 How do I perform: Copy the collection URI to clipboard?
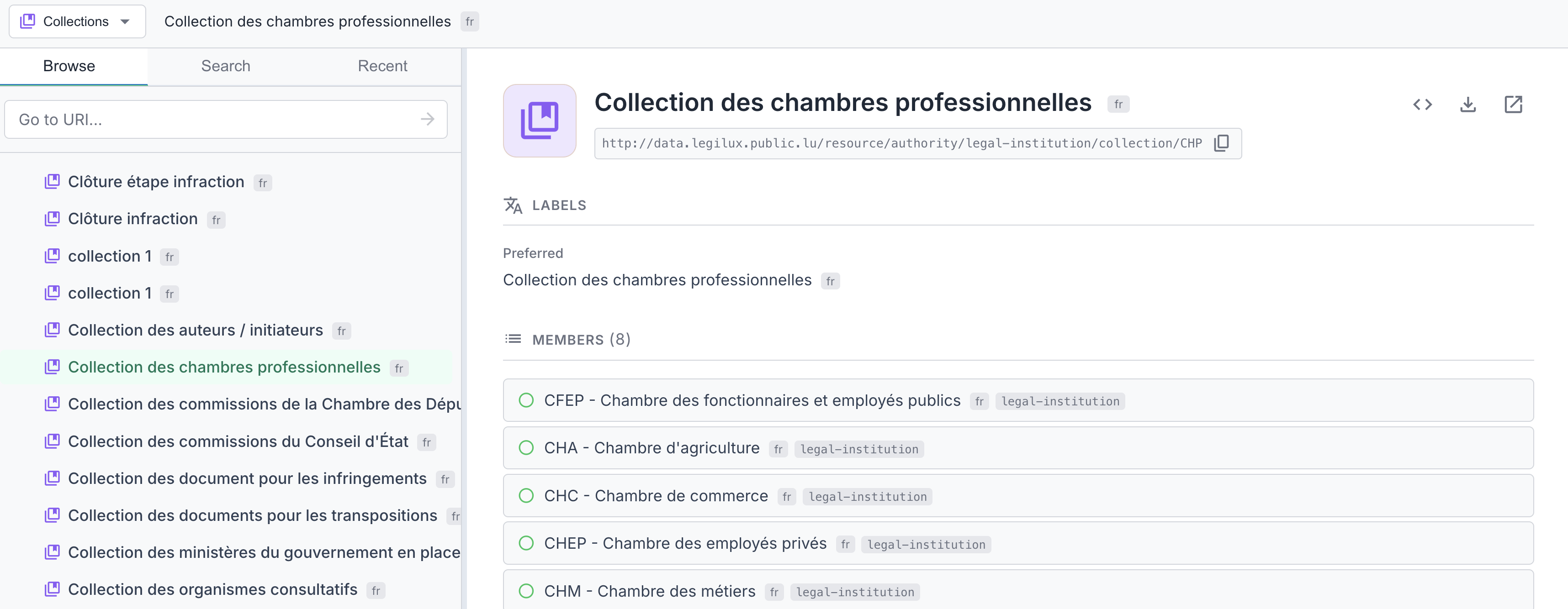[x=1221, y=143]
